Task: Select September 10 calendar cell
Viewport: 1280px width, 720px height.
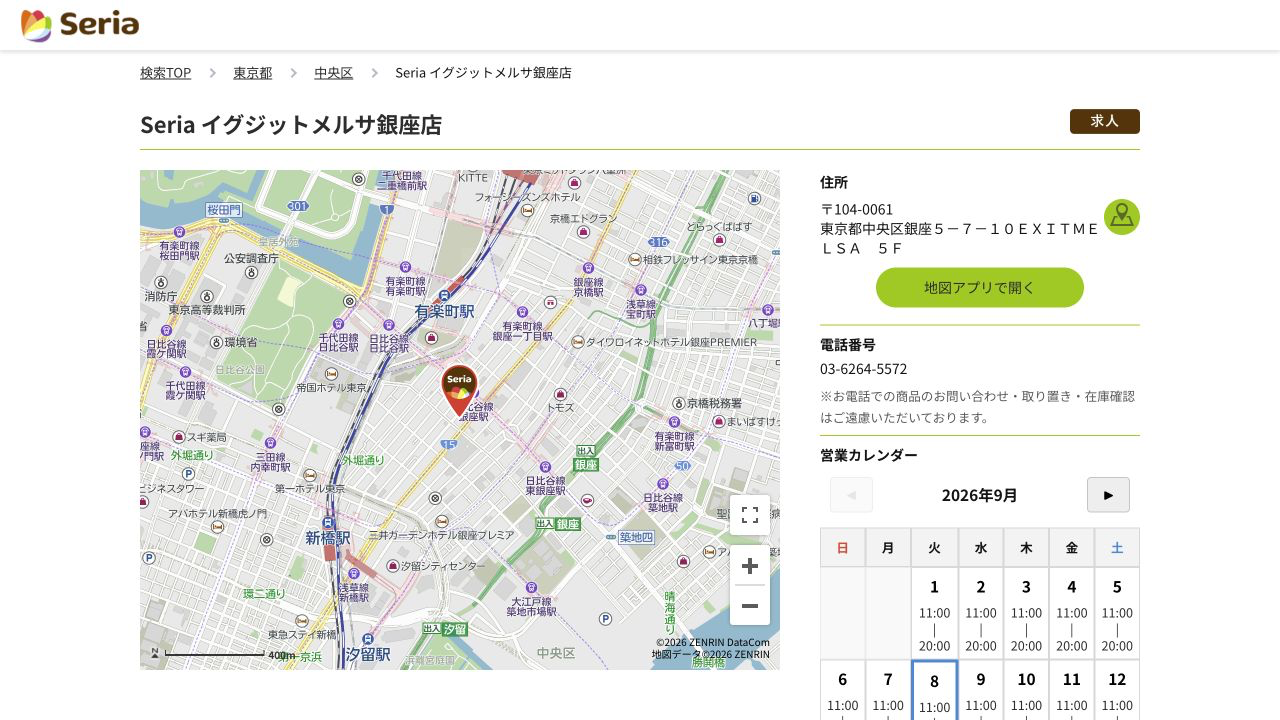Action: [1026, 691]
